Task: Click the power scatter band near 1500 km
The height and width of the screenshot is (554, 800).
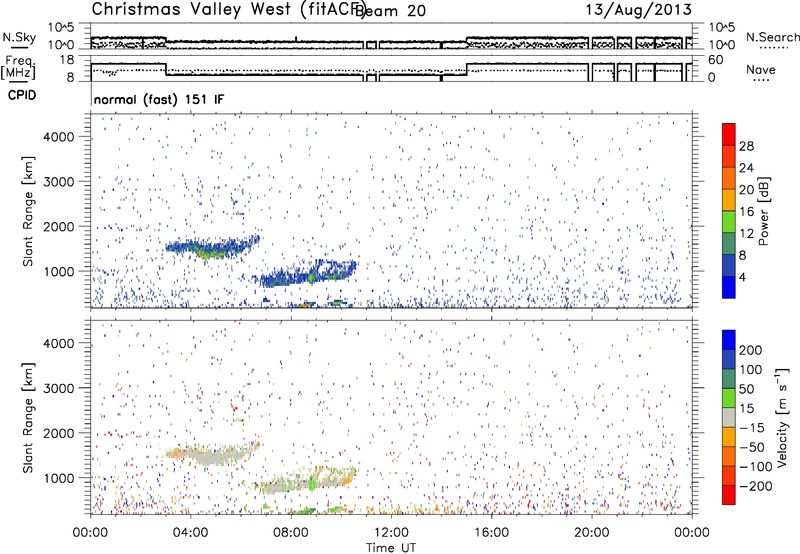Action: tap(212, 247)
